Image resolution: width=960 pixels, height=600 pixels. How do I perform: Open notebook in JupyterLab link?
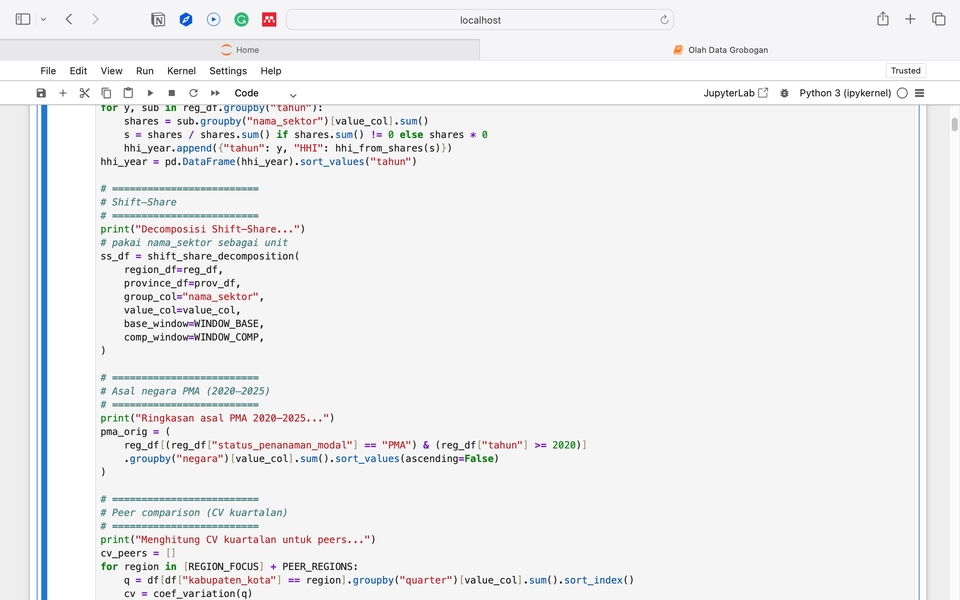point(736,93)
